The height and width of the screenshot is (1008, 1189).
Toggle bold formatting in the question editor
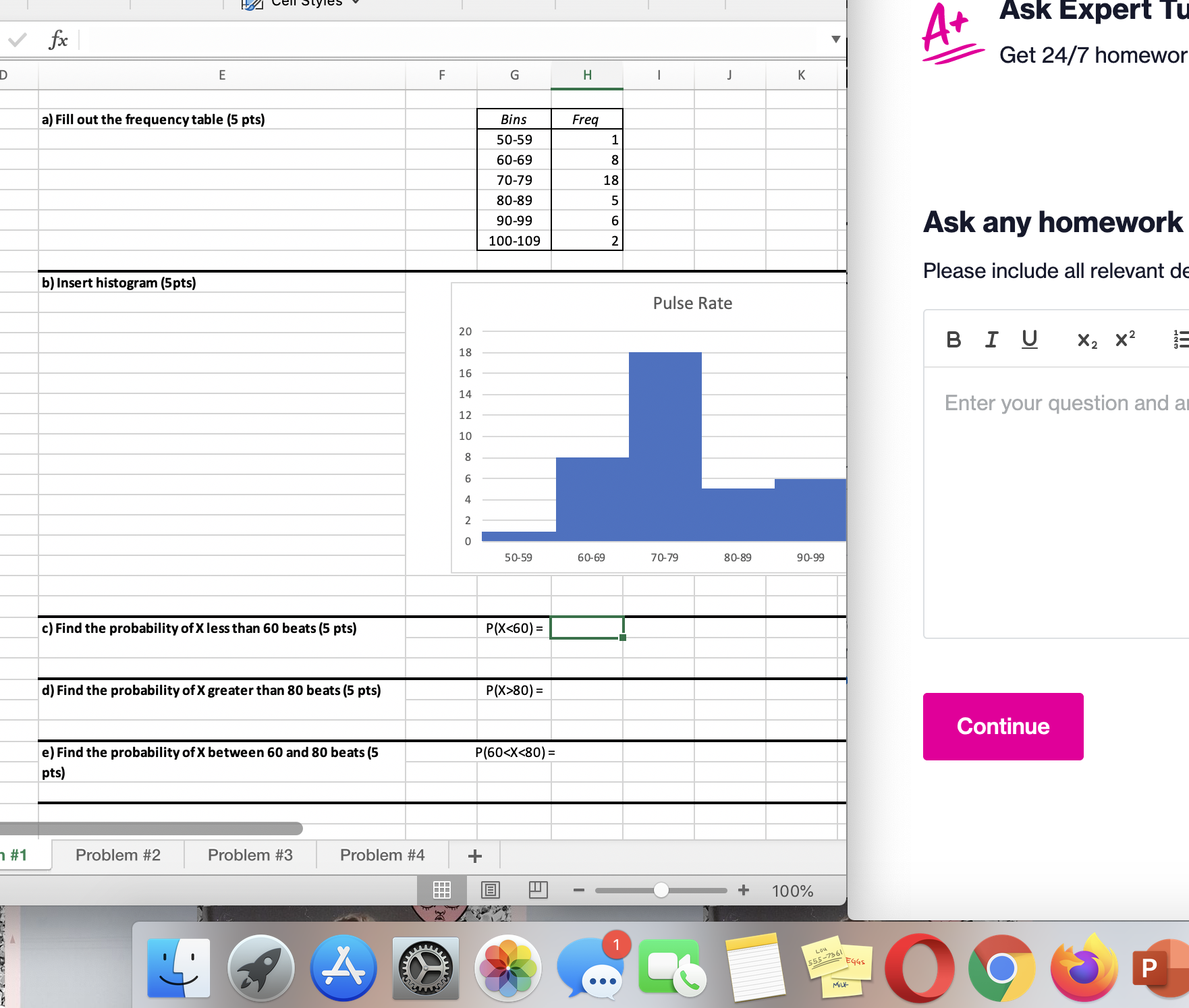pos(953,339)
